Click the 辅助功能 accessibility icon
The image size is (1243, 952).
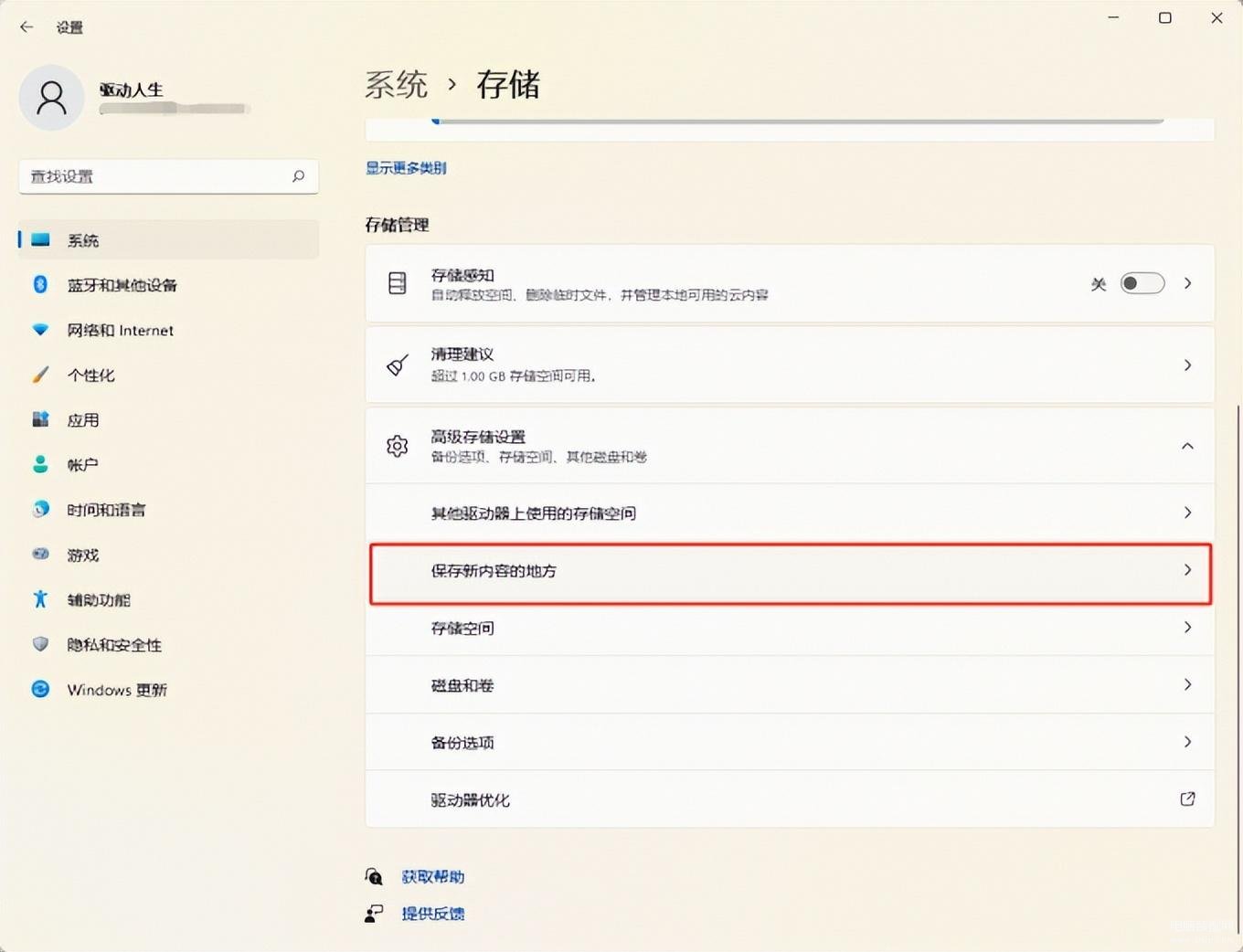[40, 599]
